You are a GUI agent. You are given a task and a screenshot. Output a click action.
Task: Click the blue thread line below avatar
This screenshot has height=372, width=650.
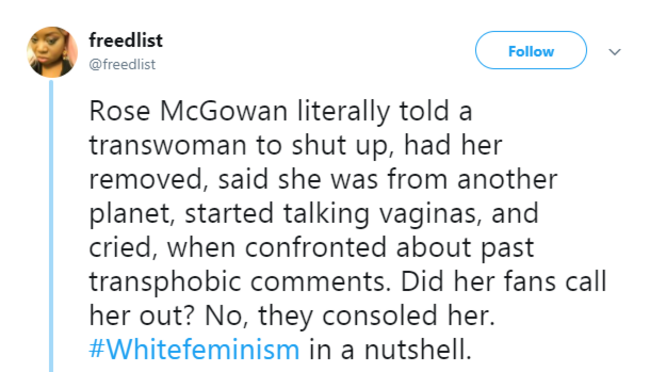(x=51, y=226)
